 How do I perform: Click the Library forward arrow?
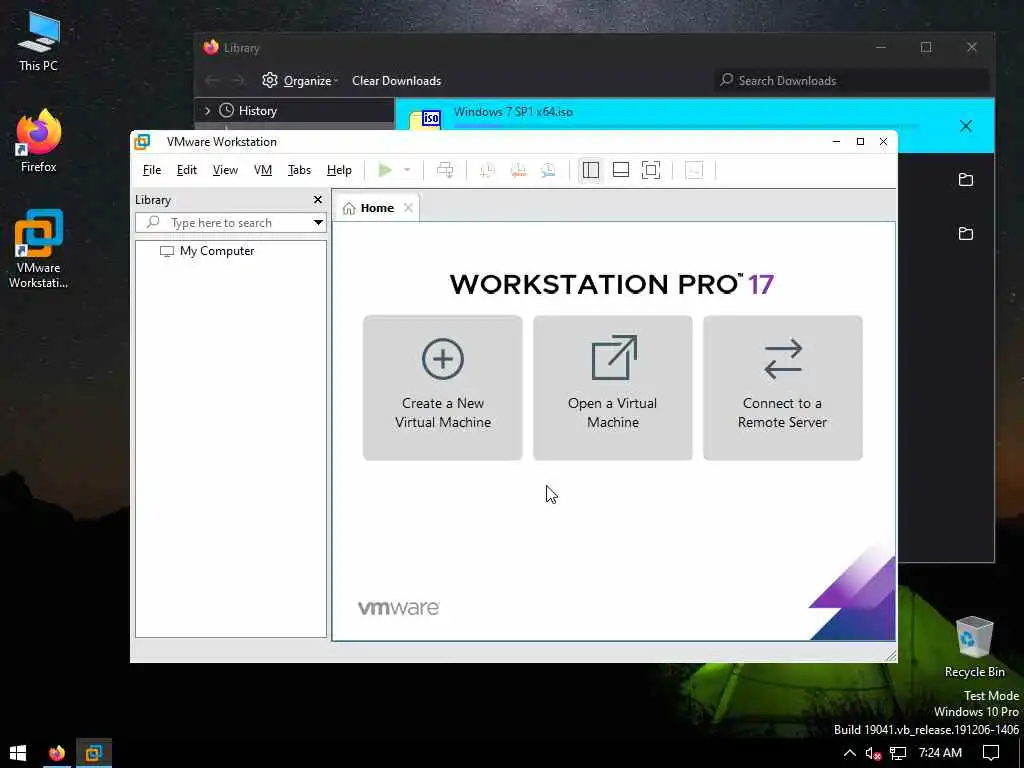pos(238,80)
